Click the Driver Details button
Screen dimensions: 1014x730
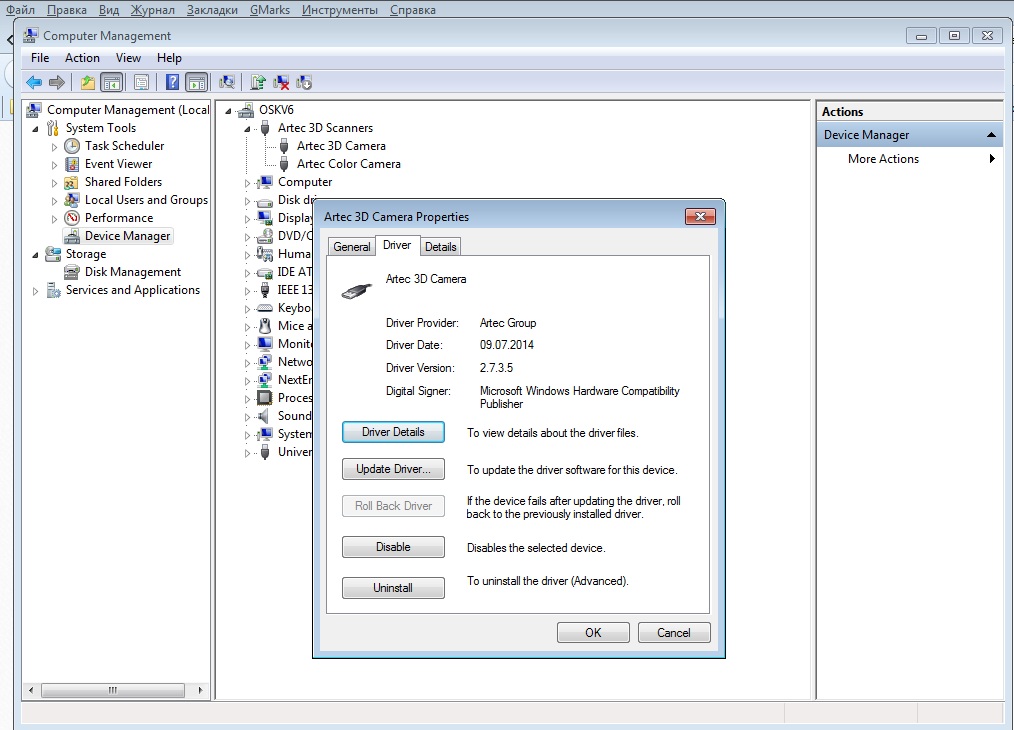click(393, 432)
